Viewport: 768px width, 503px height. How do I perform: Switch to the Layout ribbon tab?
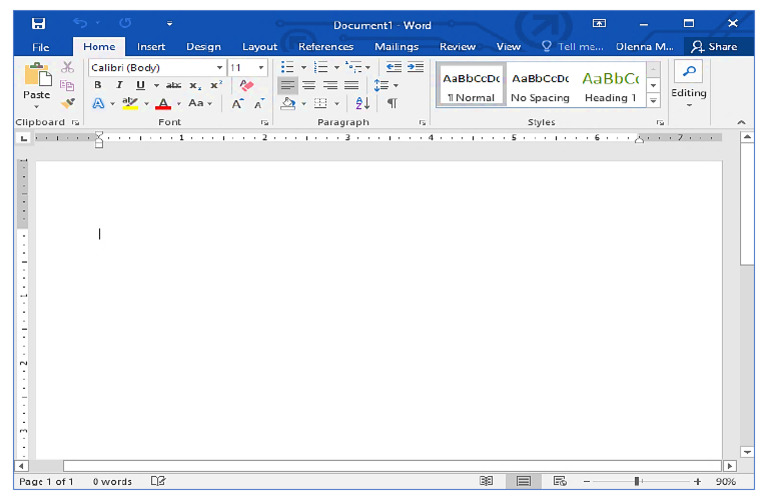tap(259, 46)
